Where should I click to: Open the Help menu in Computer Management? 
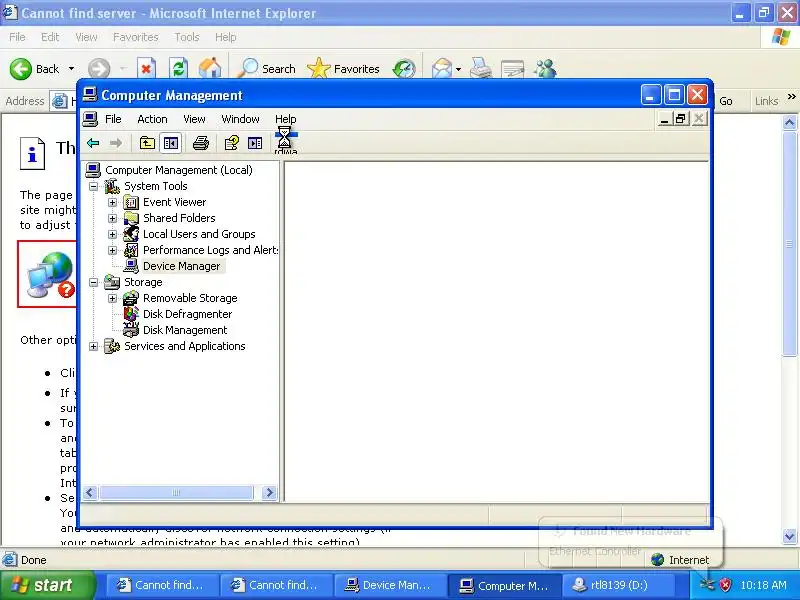[285, 119]
